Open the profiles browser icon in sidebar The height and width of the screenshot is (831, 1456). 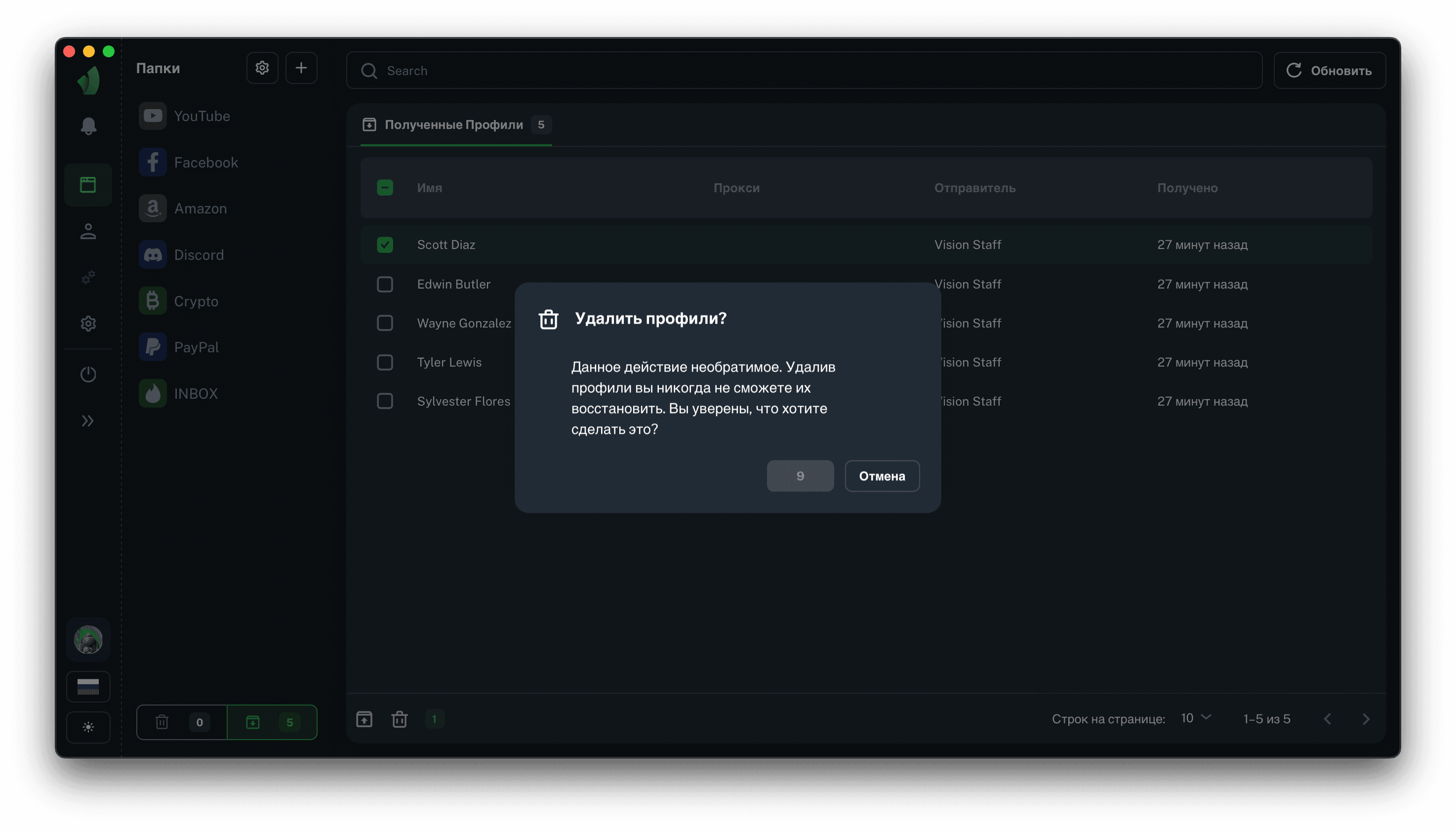pos(88,185)
